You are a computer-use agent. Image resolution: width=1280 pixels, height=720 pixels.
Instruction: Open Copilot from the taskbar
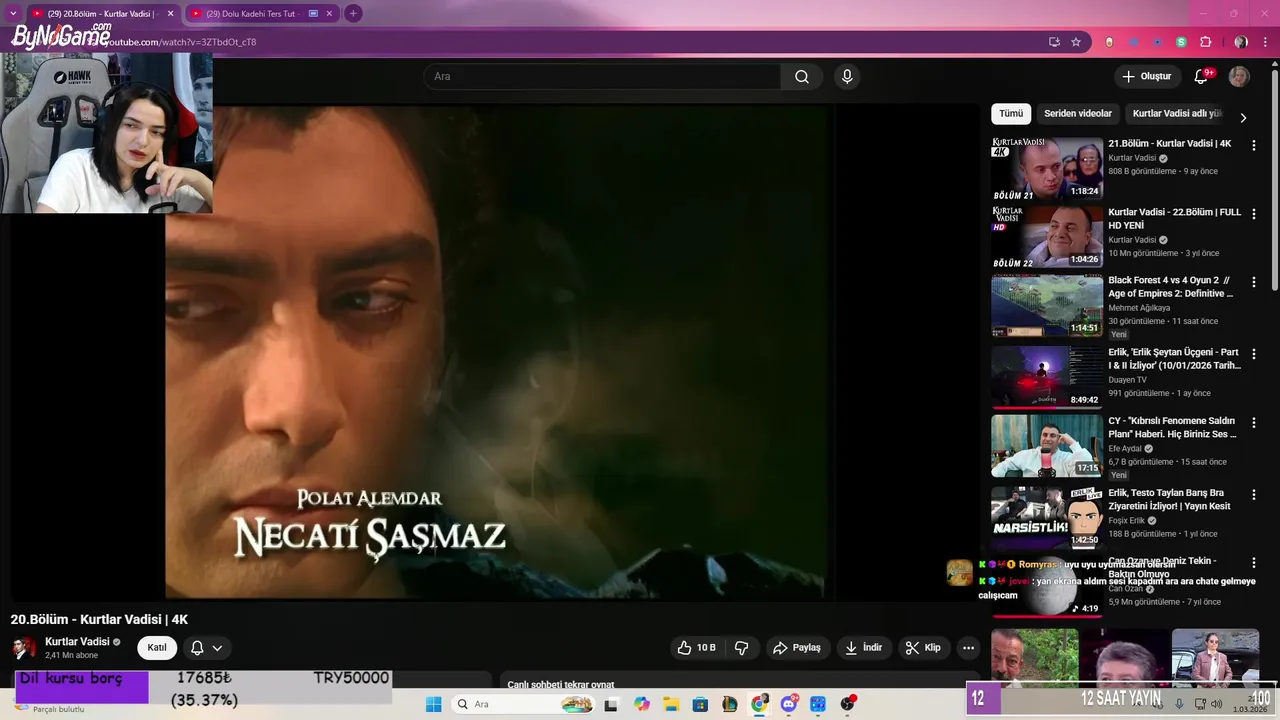(x=642, y=704)
